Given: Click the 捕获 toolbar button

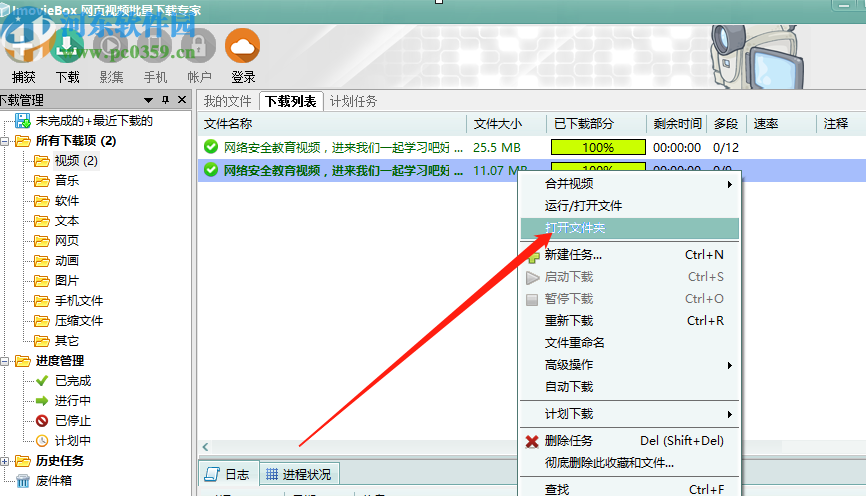Looking at the screenshot, I should [x=23, y=55].
